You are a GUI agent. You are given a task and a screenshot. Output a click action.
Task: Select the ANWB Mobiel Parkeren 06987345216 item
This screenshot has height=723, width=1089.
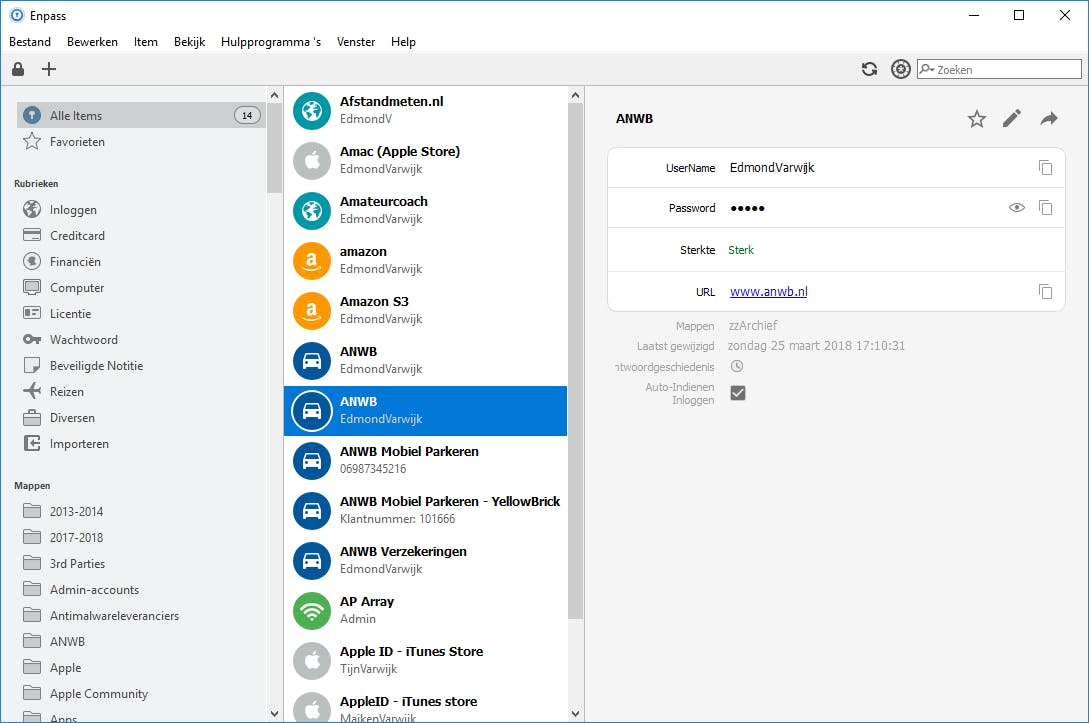[x=425, y=460]
